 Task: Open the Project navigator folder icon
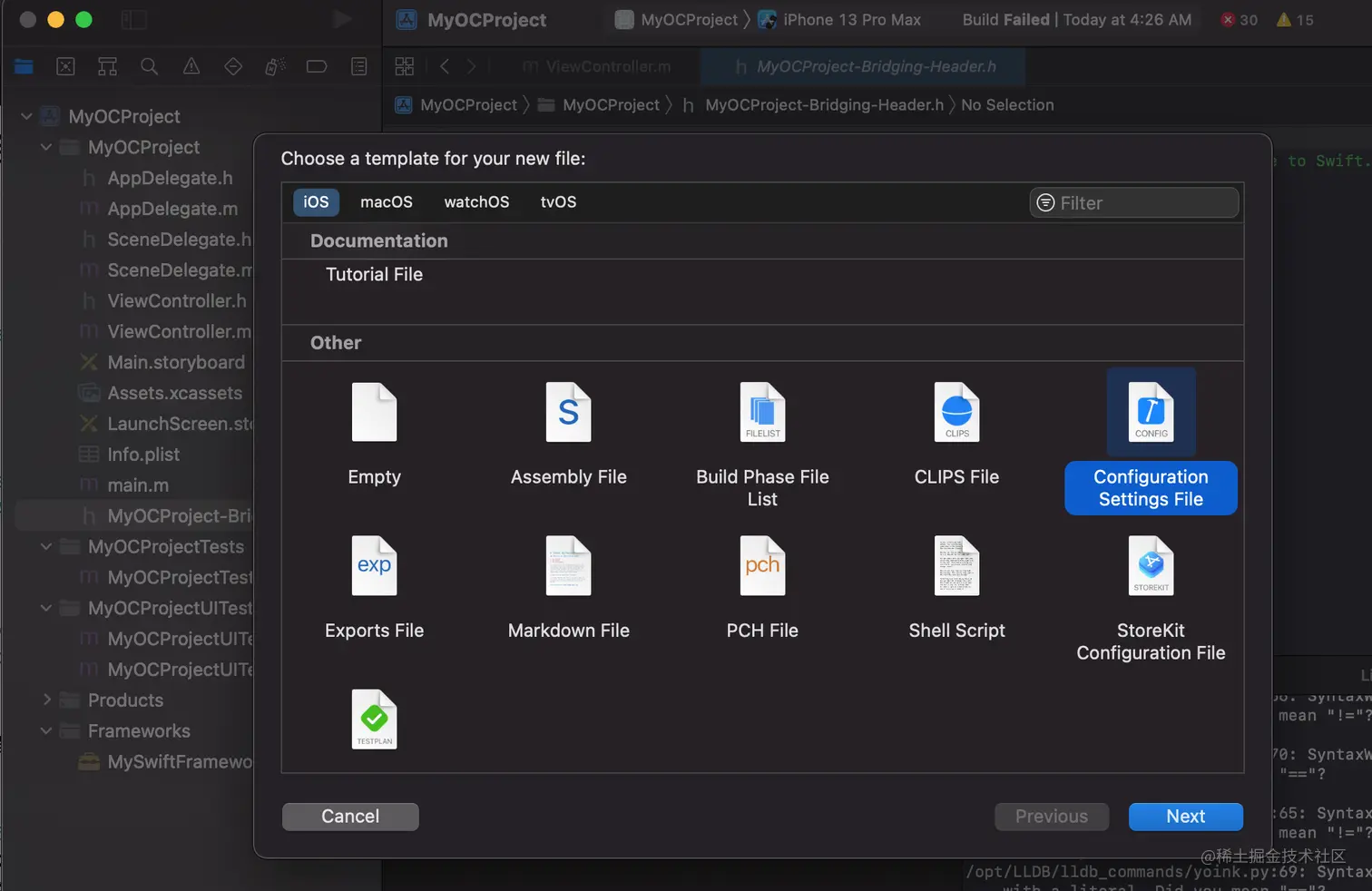pyautogui.click(x=24, y=66)
